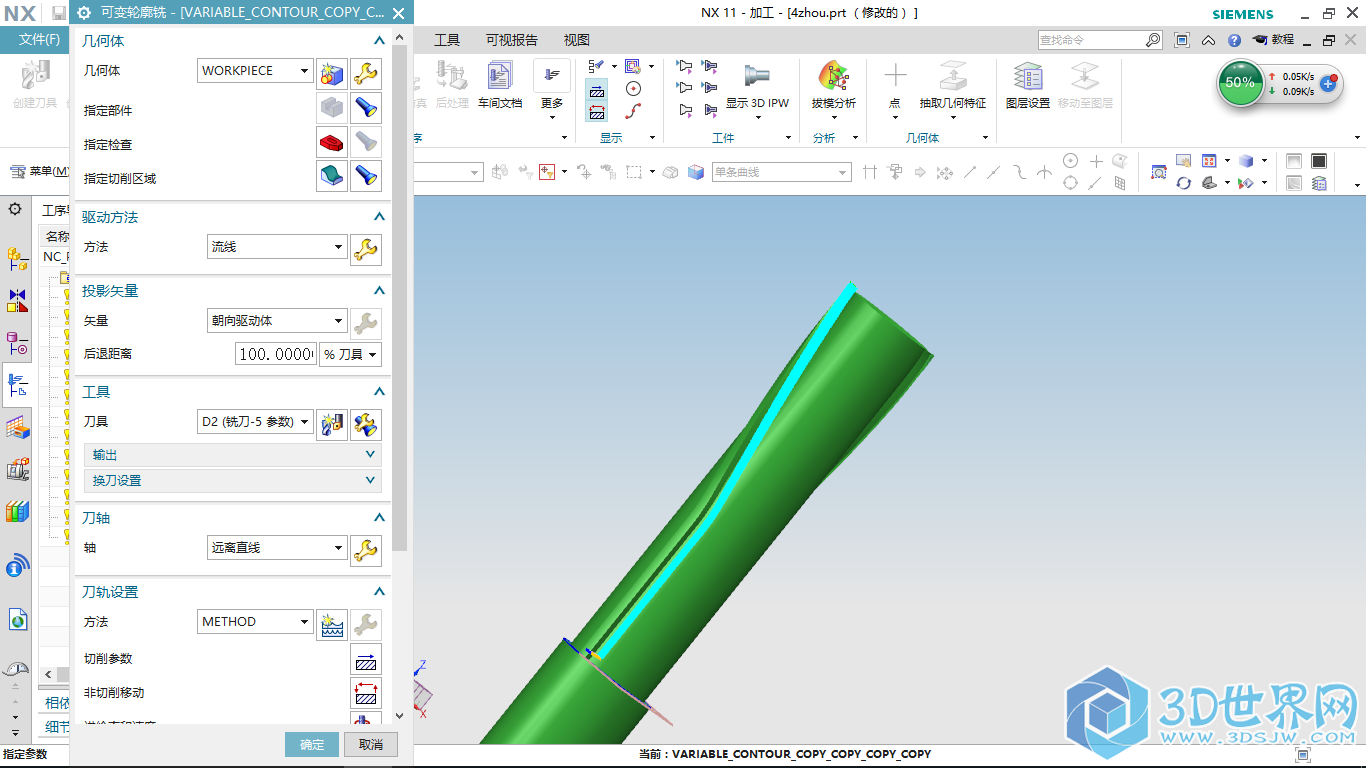The image size is (1366, 768).
Task: Collapse ribbon with up chevron
Action: point(1209,40)
